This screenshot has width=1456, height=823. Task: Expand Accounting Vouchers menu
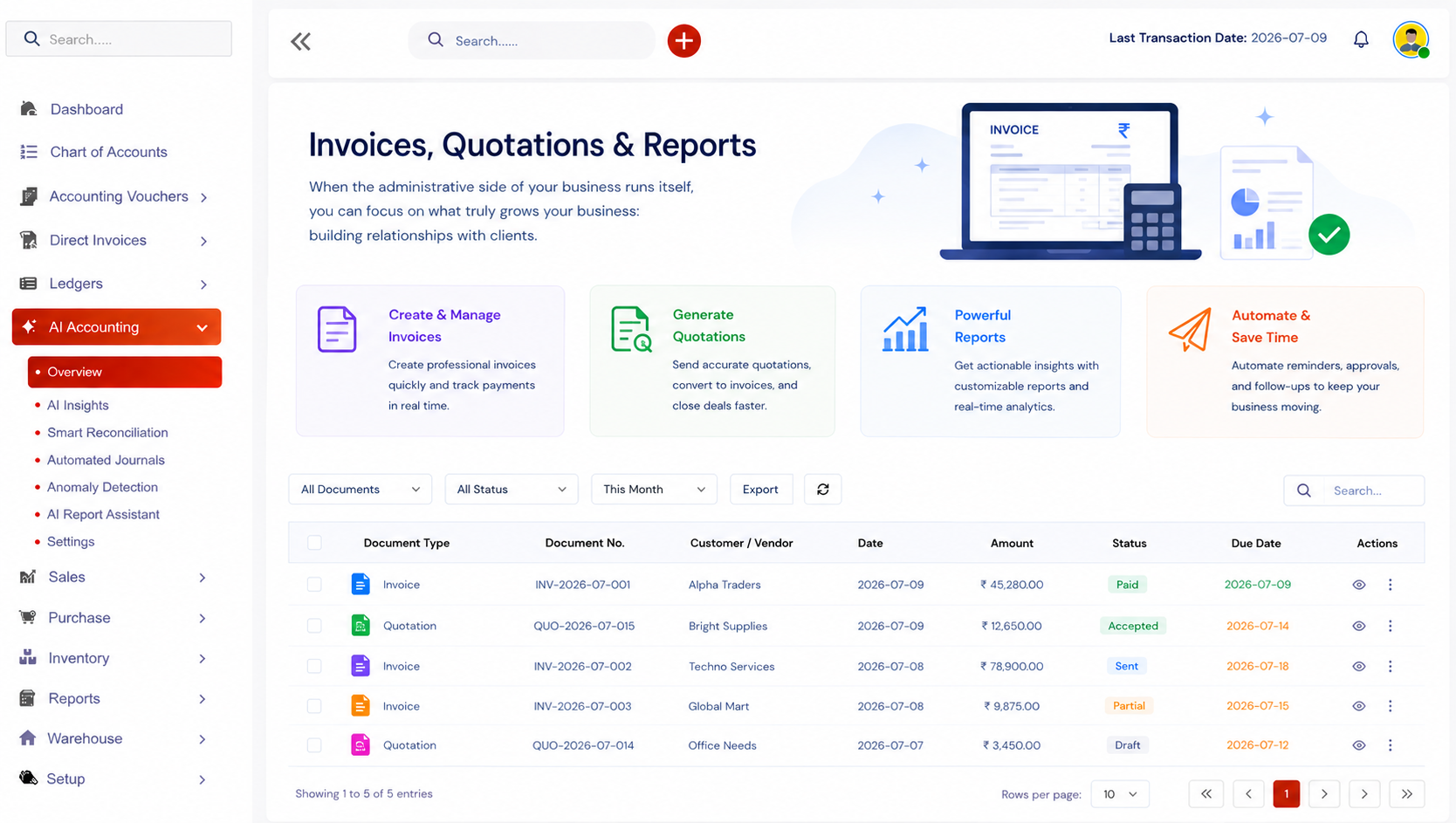click(x=116, y=196)
